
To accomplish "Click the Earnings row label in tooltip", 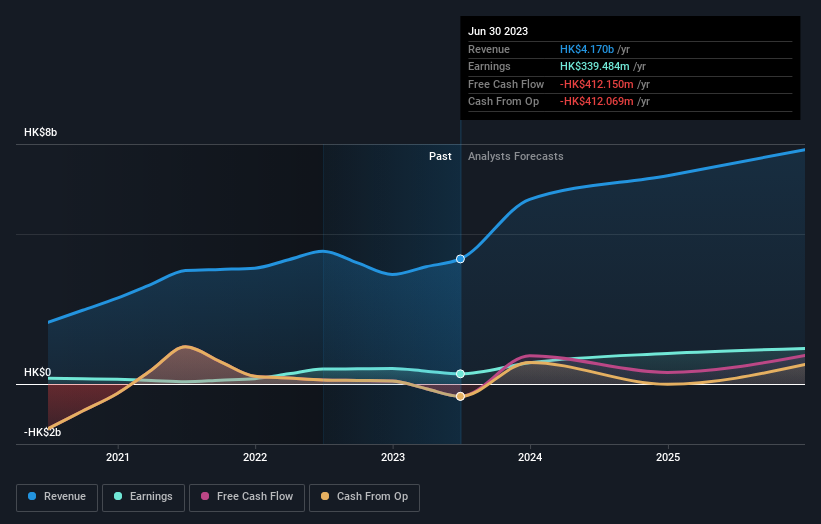I will 489,66.
